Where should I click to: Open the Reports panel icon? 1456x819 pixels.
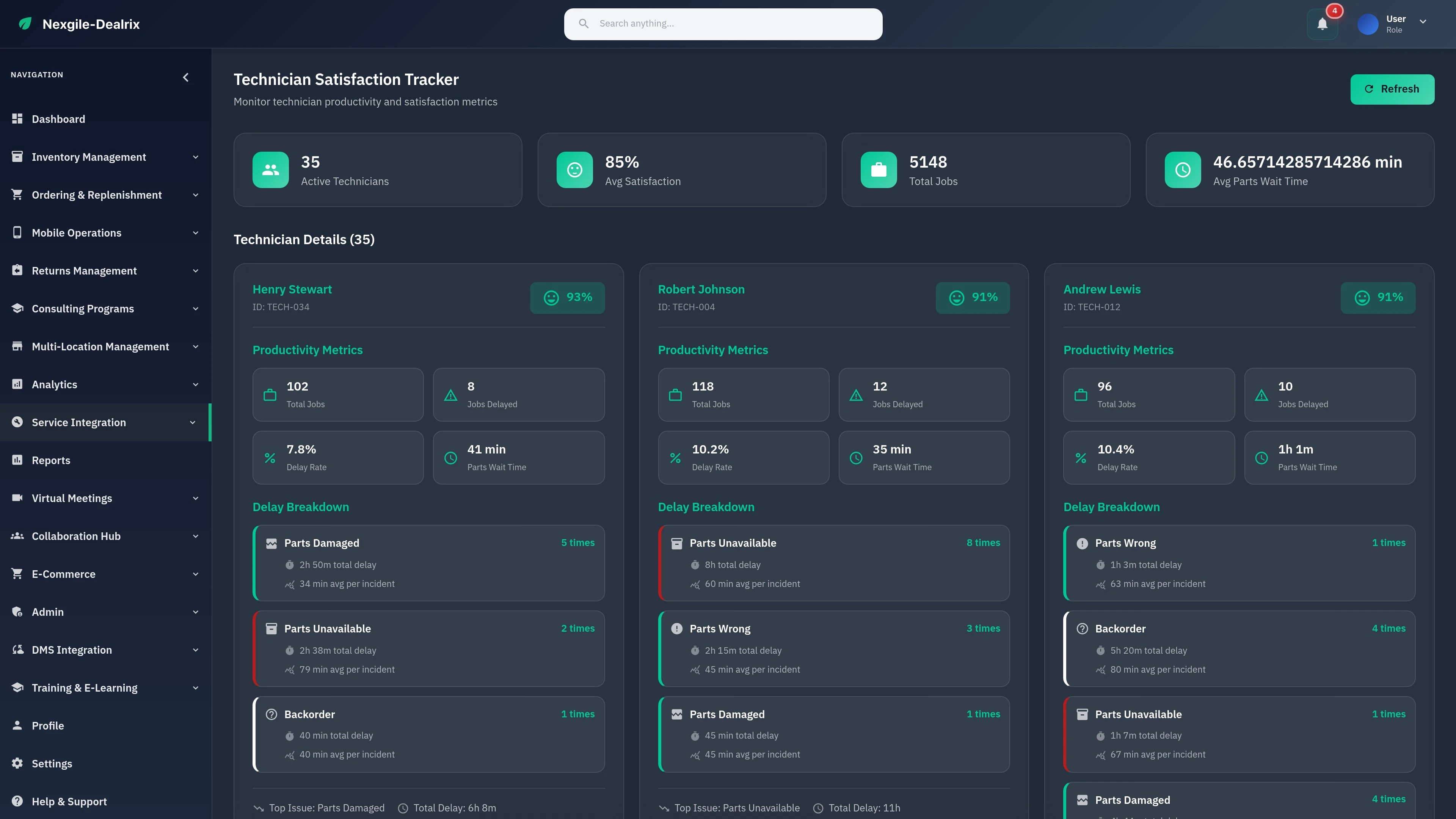coord(17,460)
